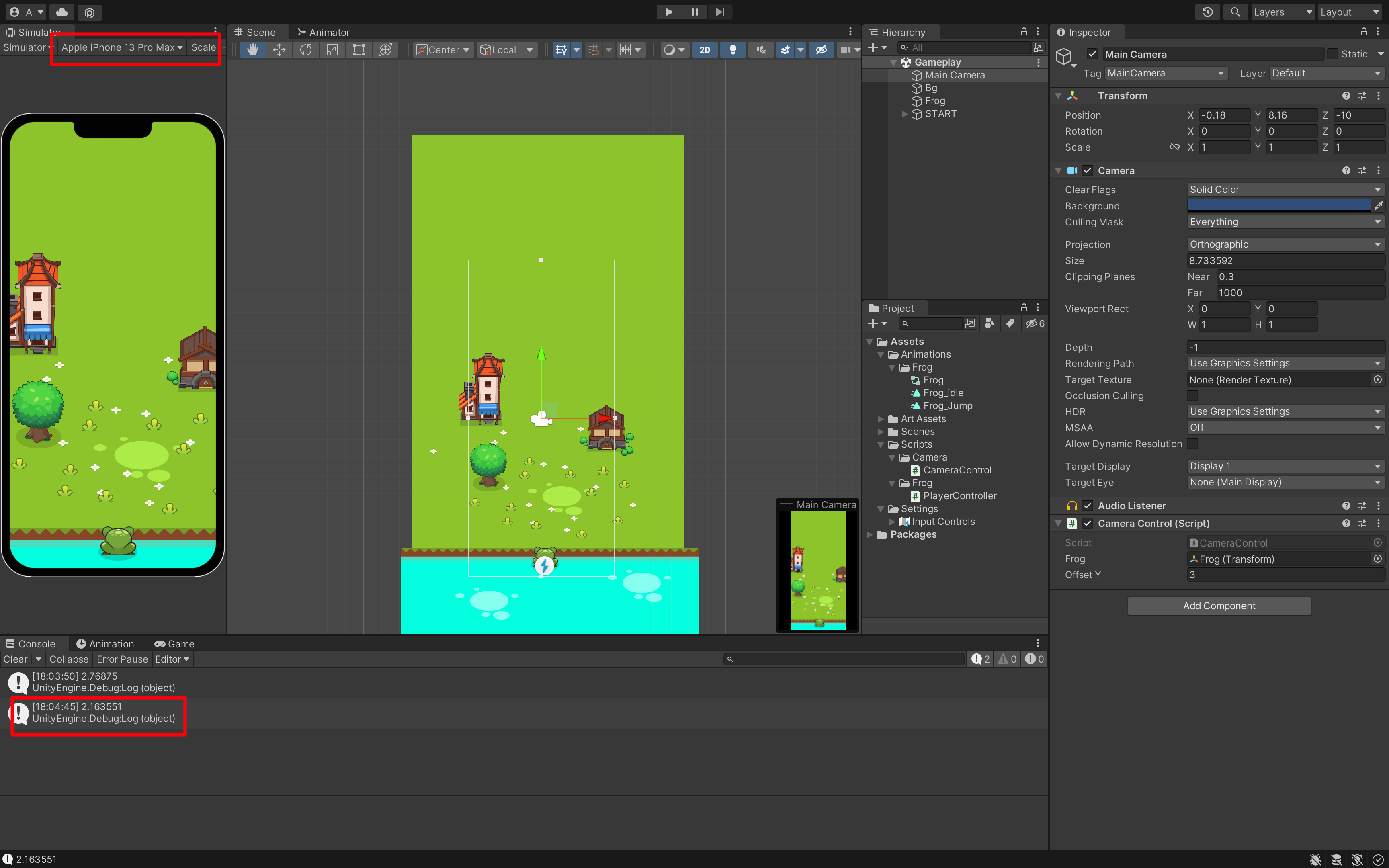Viewport: 1389px width, 868px height.
Task: Select the Rect tool
Action: click(359, 50)
